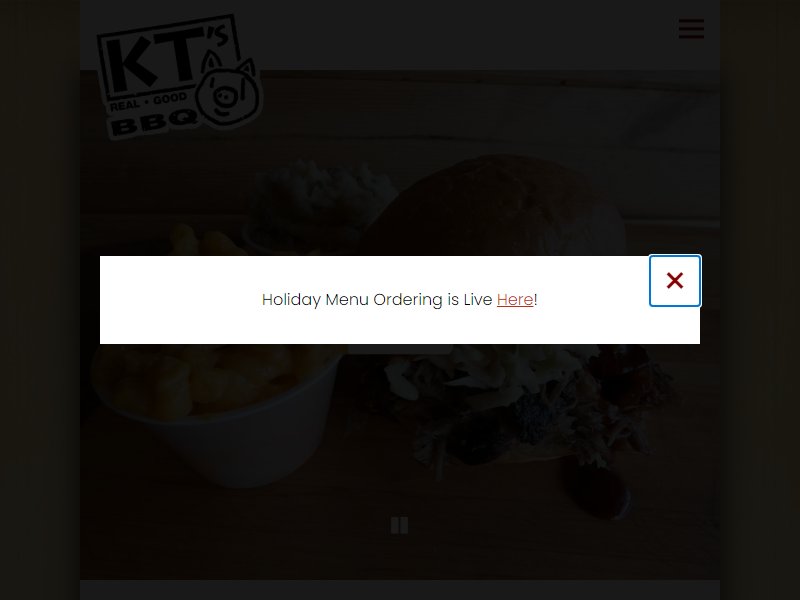
Task: Close the Holiday Menu popup
Action: click(x=674, y=281)
